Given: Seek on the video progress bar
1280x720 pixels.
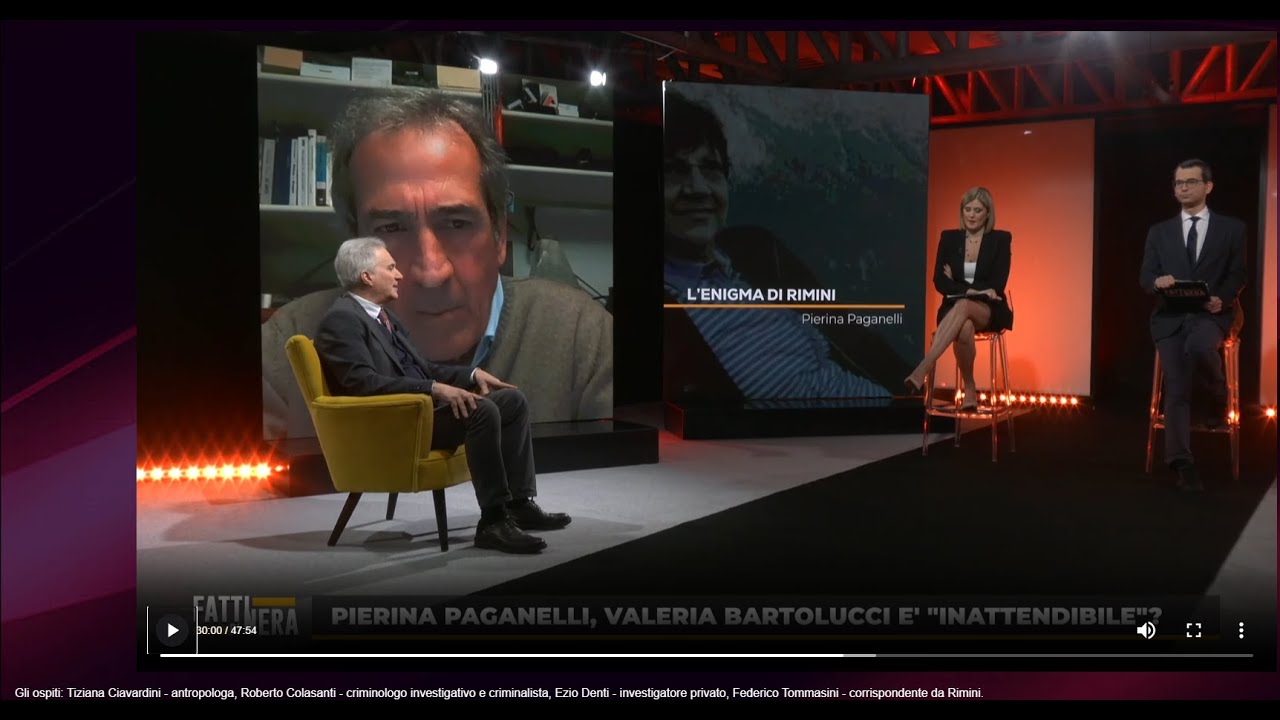Looking at the screenshot, I should point(706,655).
